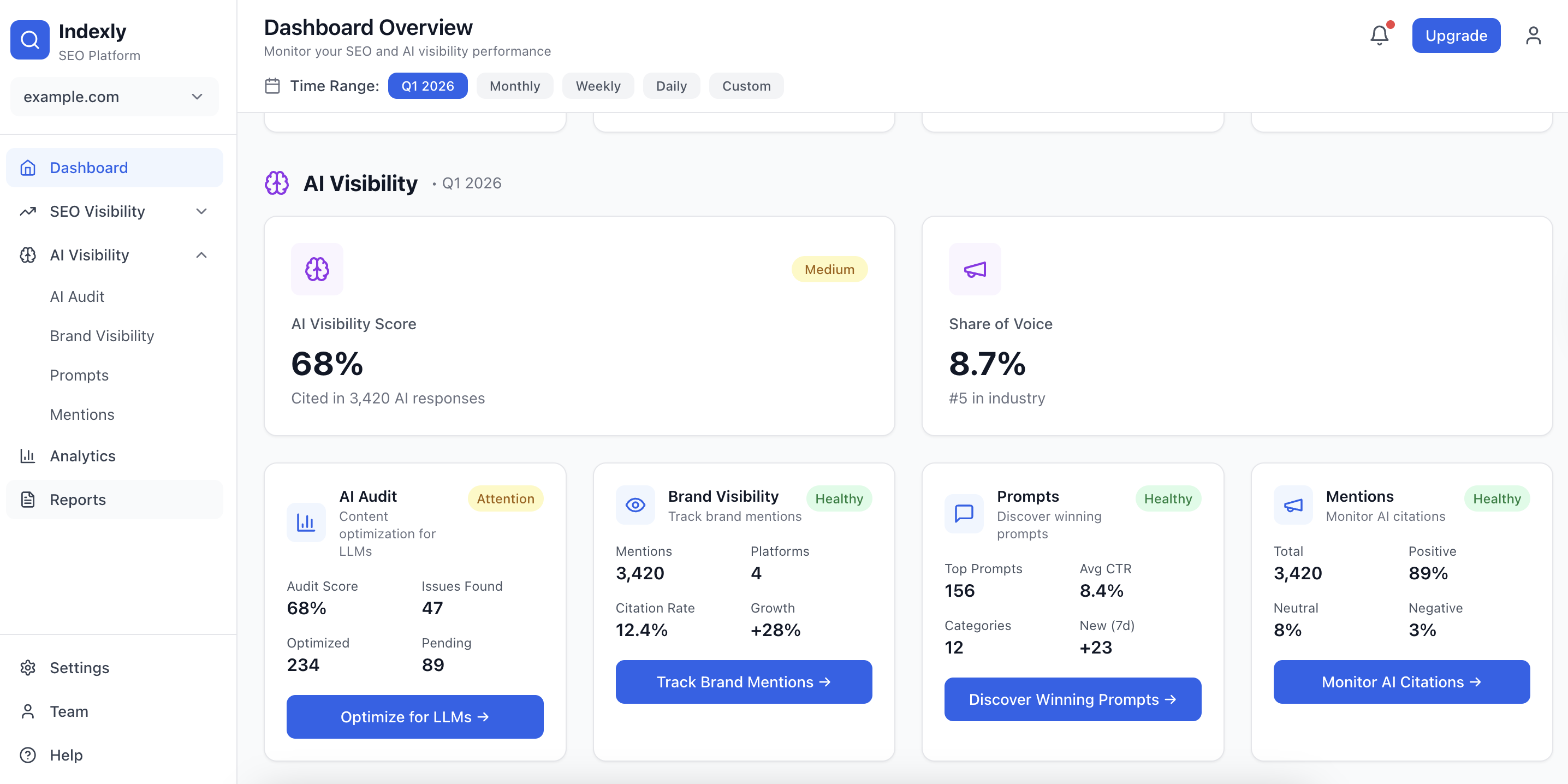Click the megaphone icon in Share of Voice card
The width and height of the screenshot is (1568, 784).
click(974, 269)
